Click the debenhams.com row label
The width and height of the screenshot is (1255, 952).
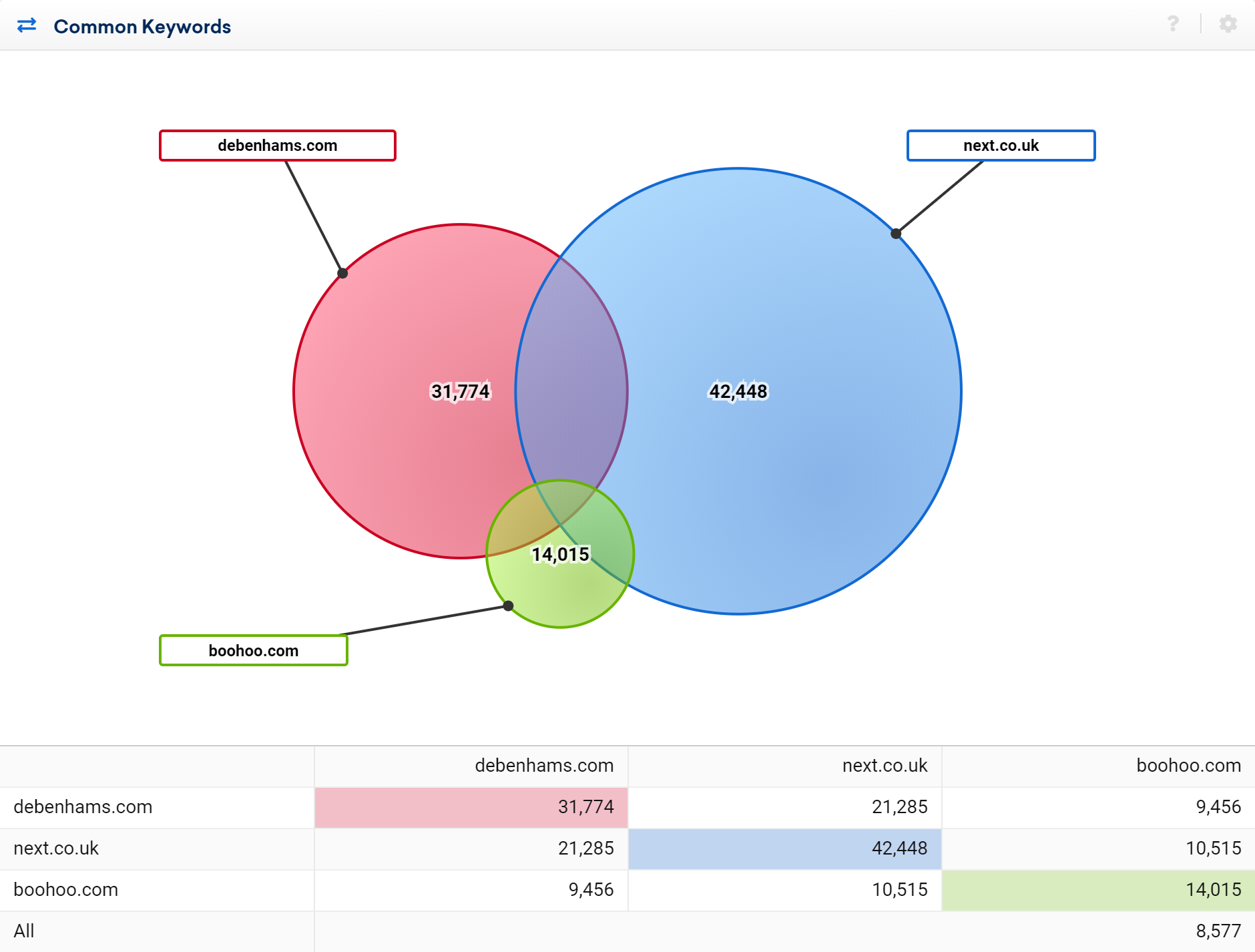[x=83, y=807]
